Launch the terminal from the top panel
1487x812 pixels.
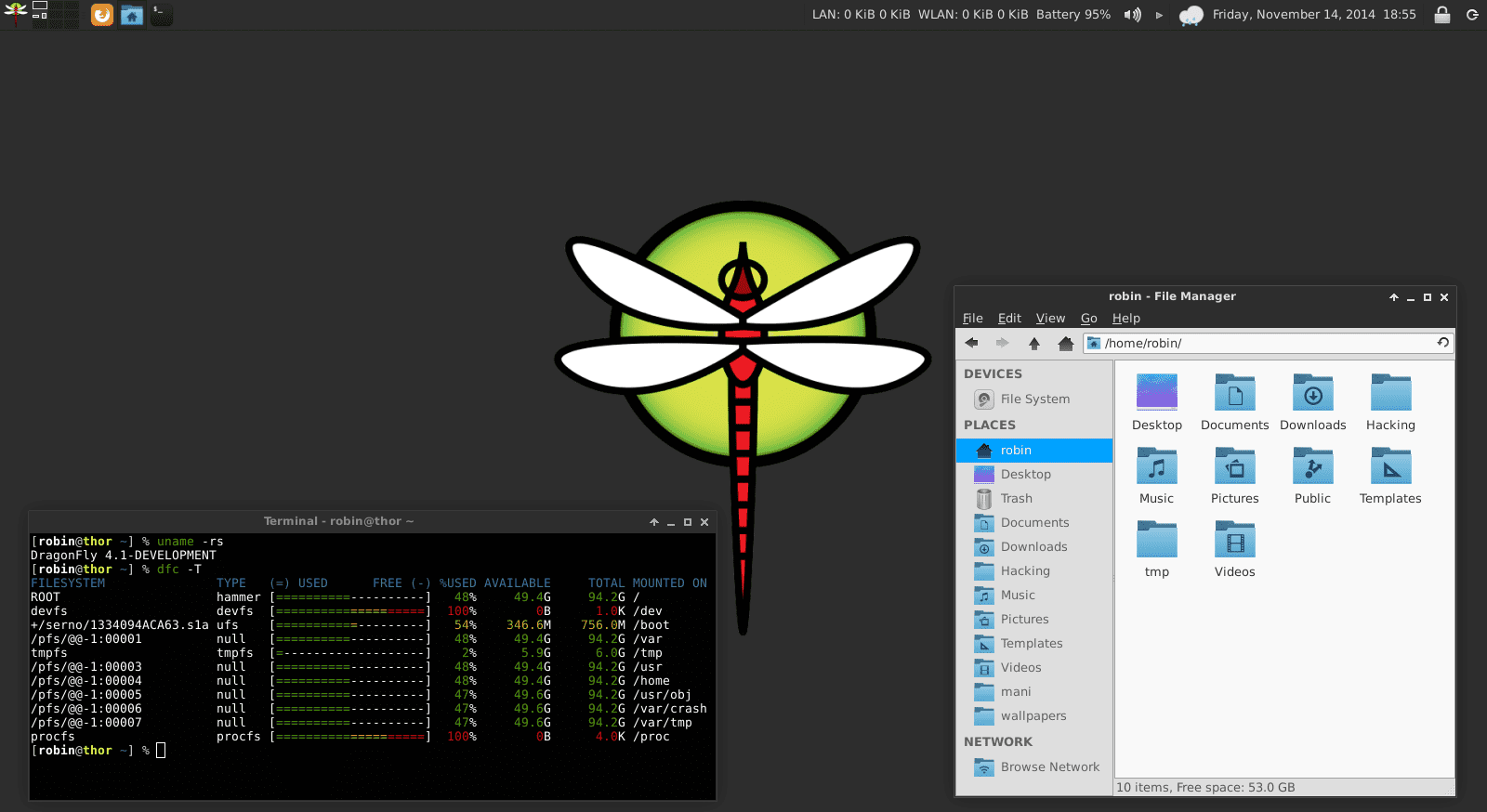(x=162, y=15)
